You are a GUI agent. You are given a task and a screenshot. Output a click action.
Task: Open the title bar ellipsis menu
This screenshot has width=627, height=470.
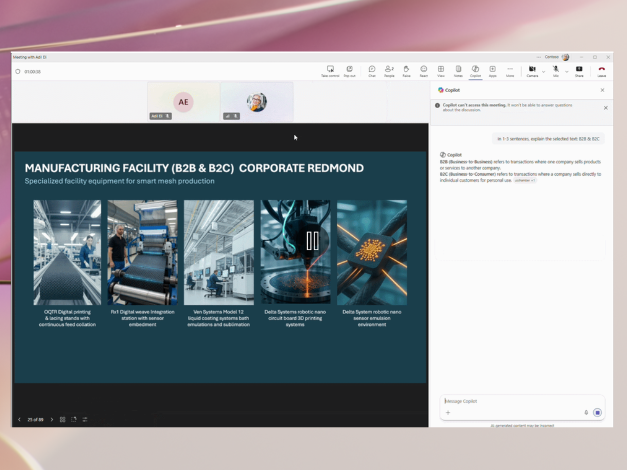539,57
